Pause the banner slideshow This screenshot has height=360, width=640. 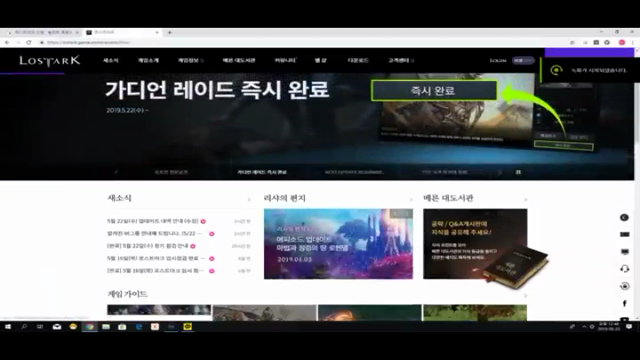pos(518,172)
